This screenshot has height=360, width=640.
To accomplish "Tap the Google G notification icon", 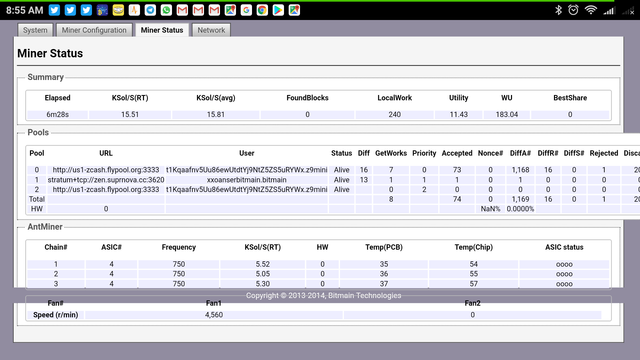I will point(246,10).
